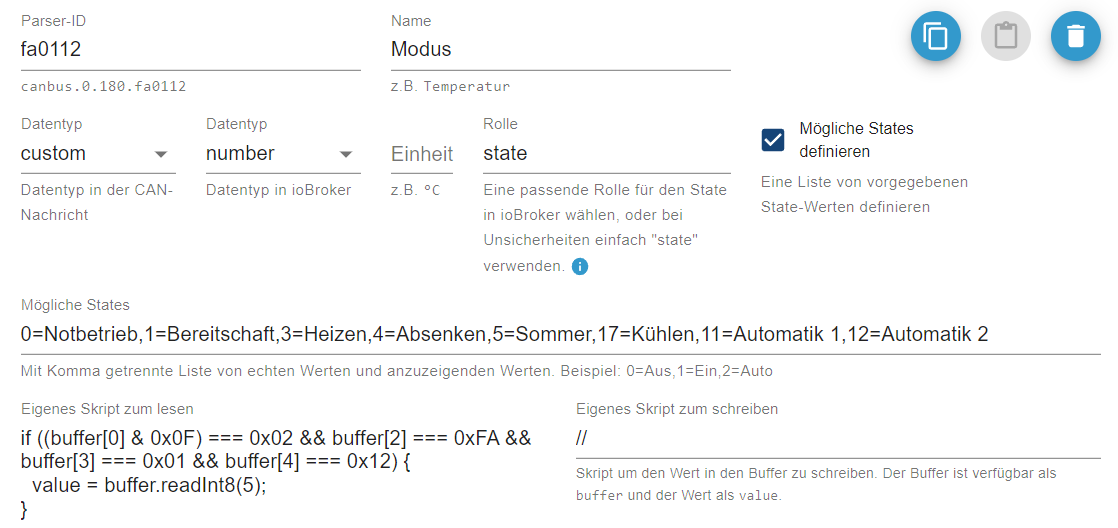Click the Rolle field containing state

click(x=606, y=154)
